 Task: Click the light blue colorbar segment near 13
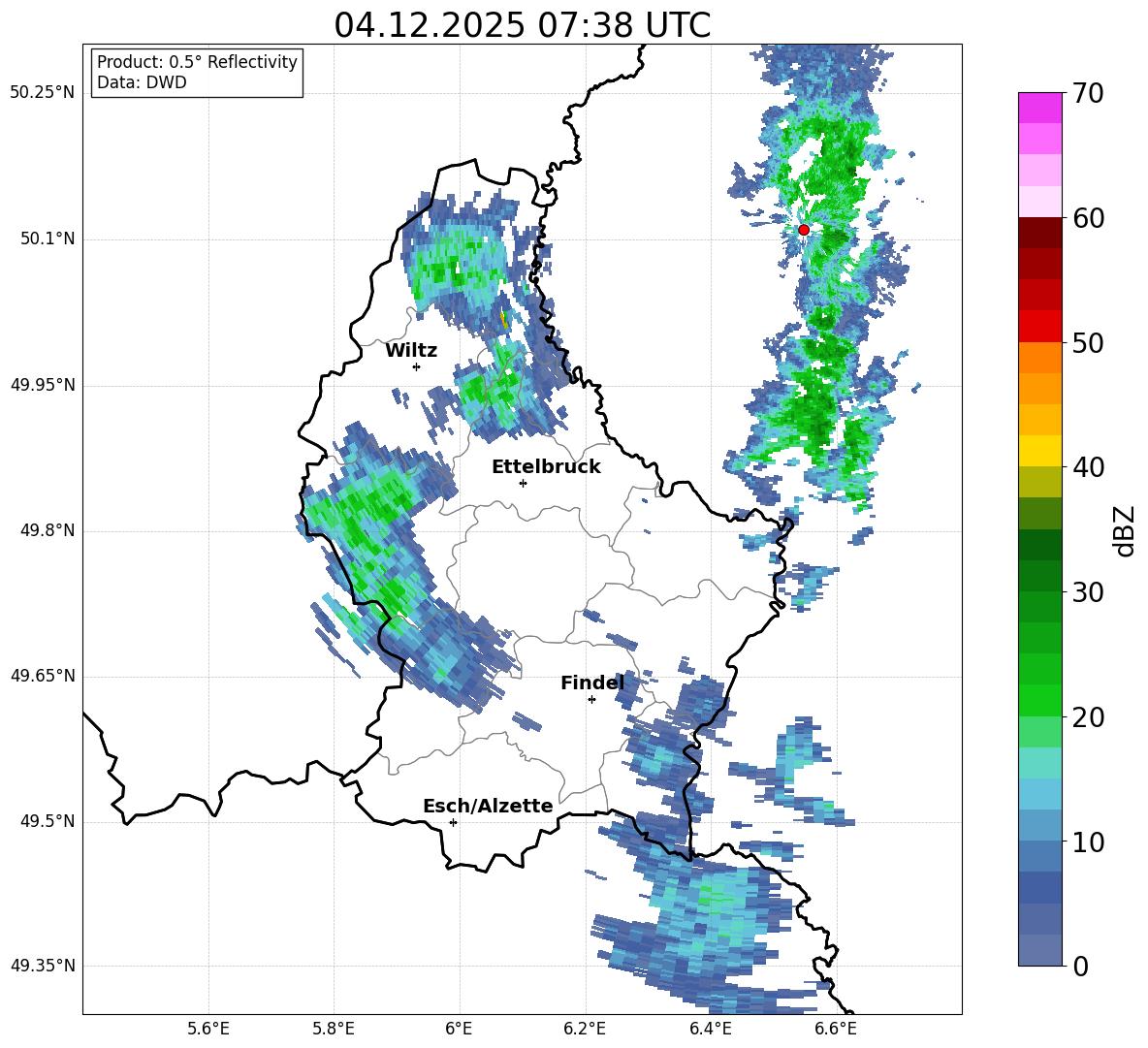pos(1039,794)
